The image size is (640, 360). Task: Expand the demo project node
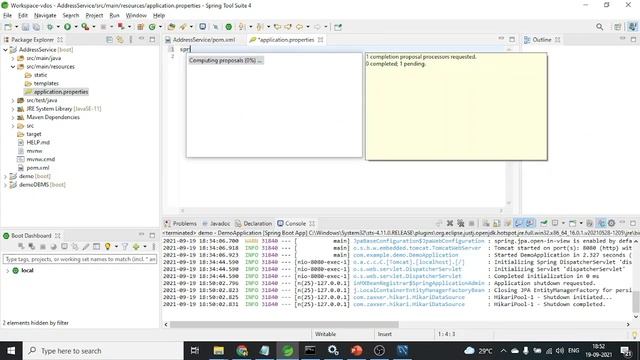[5, 176]
